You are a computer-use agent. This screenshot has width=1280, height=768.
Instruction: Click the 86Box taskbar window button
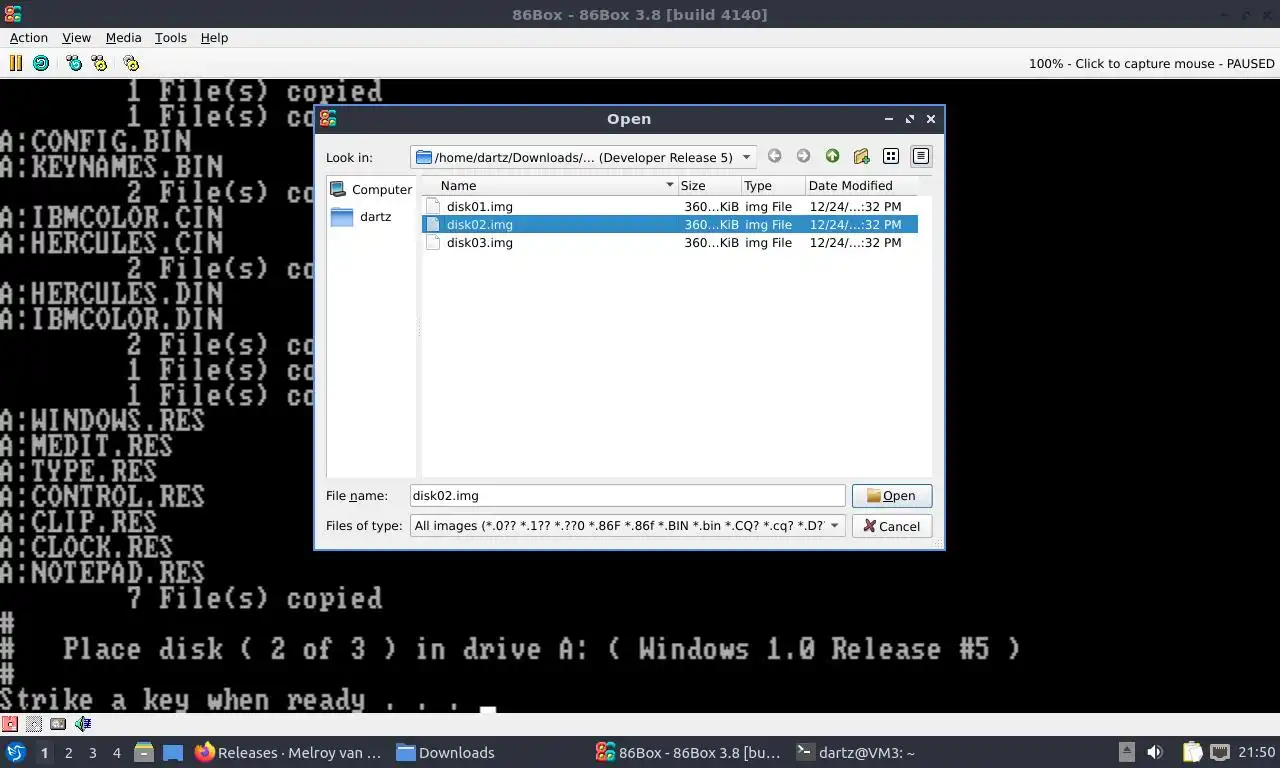coord(689,753)
